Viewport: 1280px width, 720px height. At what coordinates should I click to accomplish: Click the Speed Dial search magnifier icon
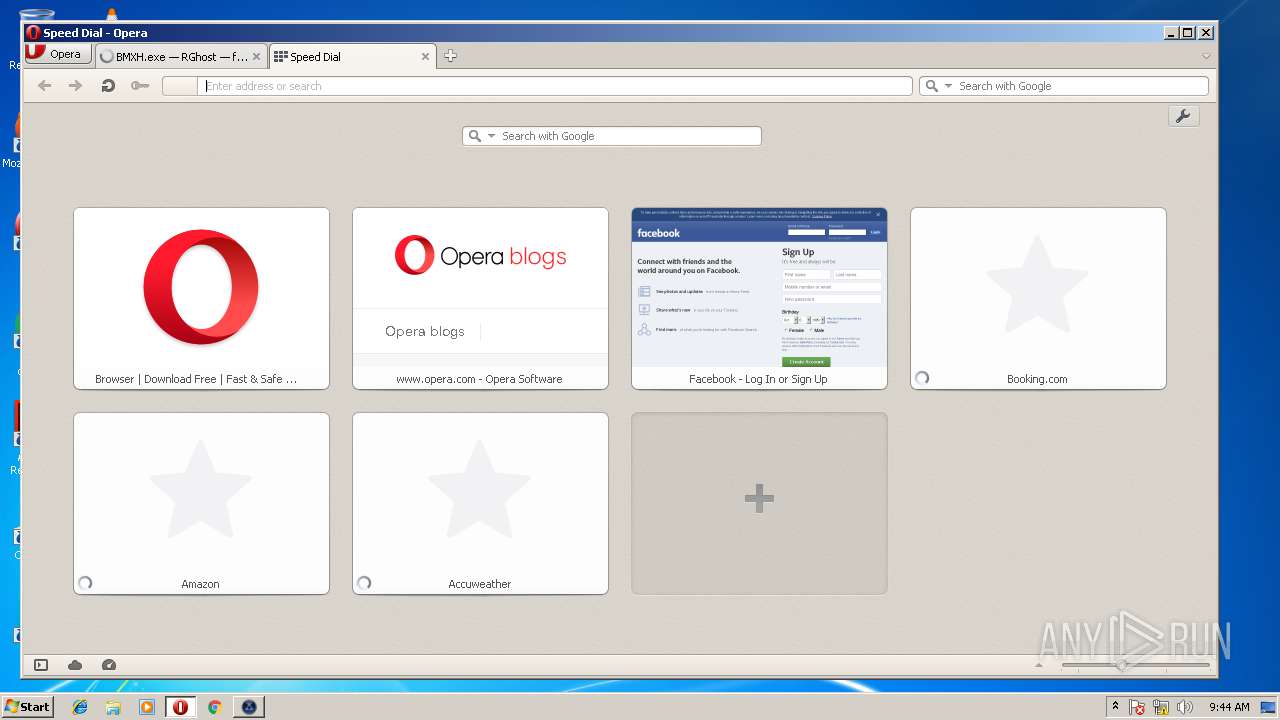point(475,136)
